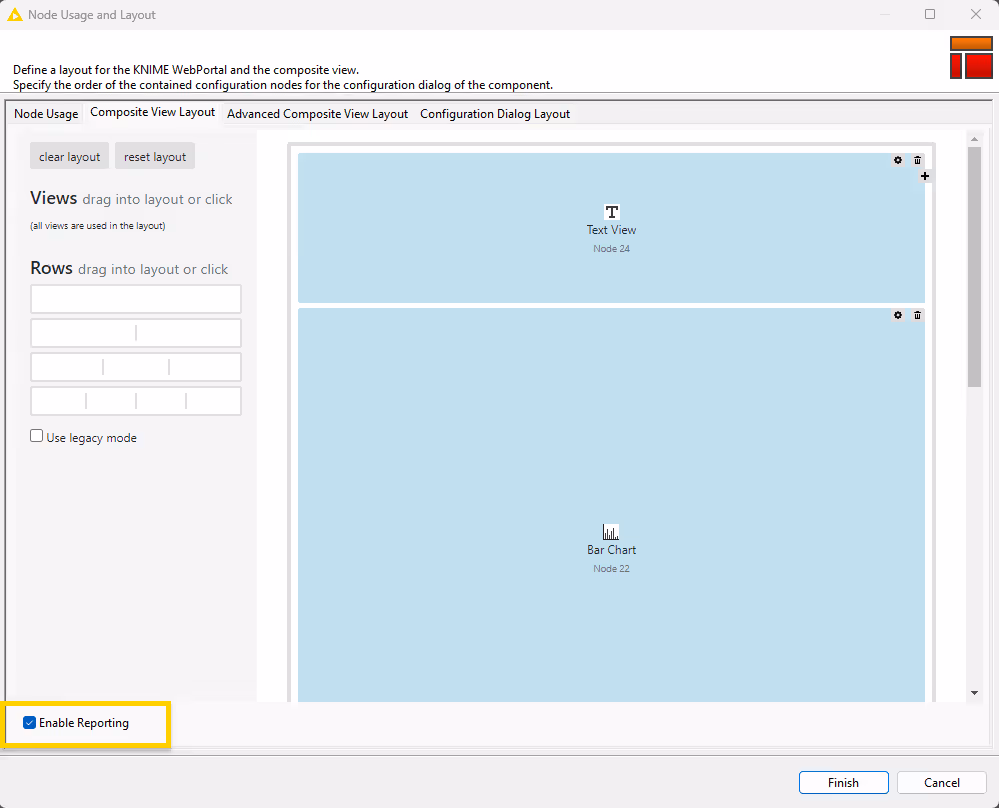This screenshot has width=999, height=808.
Task: Delete the Bar Chart row via trash icon
Action: click(x=917, y=315)
